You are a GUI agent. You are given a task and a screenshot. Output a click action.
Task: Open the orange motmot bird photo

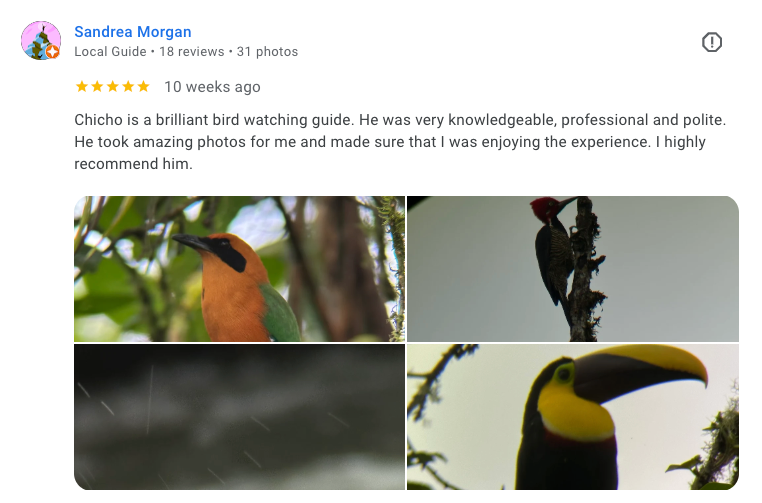240,269
